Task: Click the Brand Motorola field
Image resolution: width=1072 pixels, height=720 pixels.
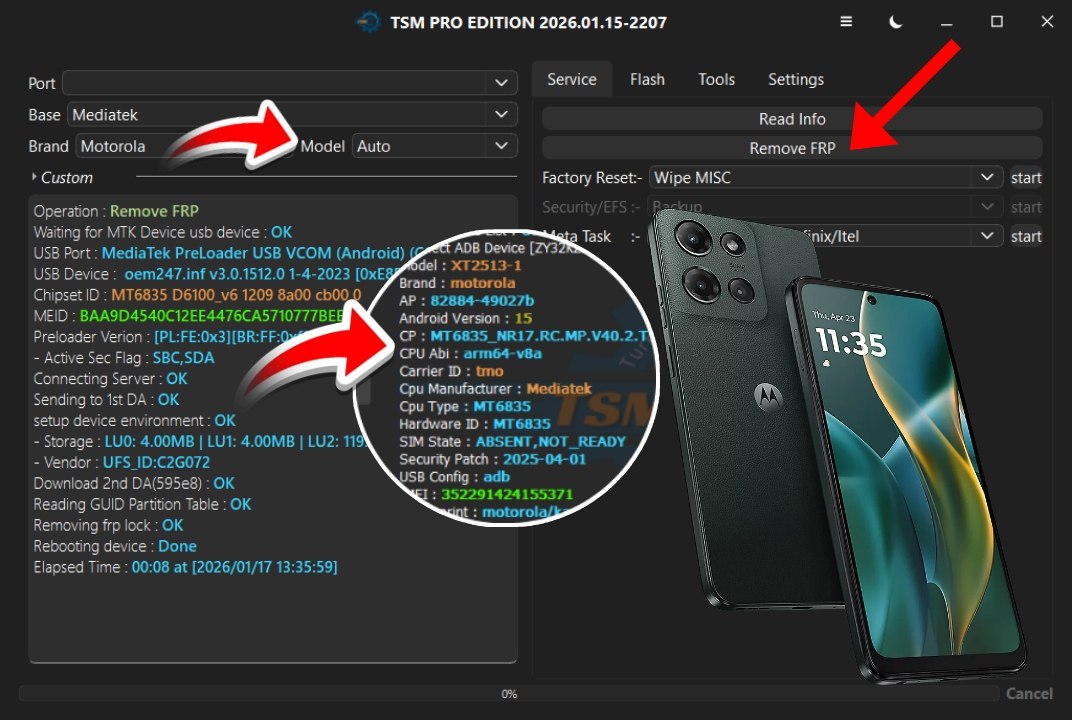Action: pyautogui.click(x=183, y=146)
